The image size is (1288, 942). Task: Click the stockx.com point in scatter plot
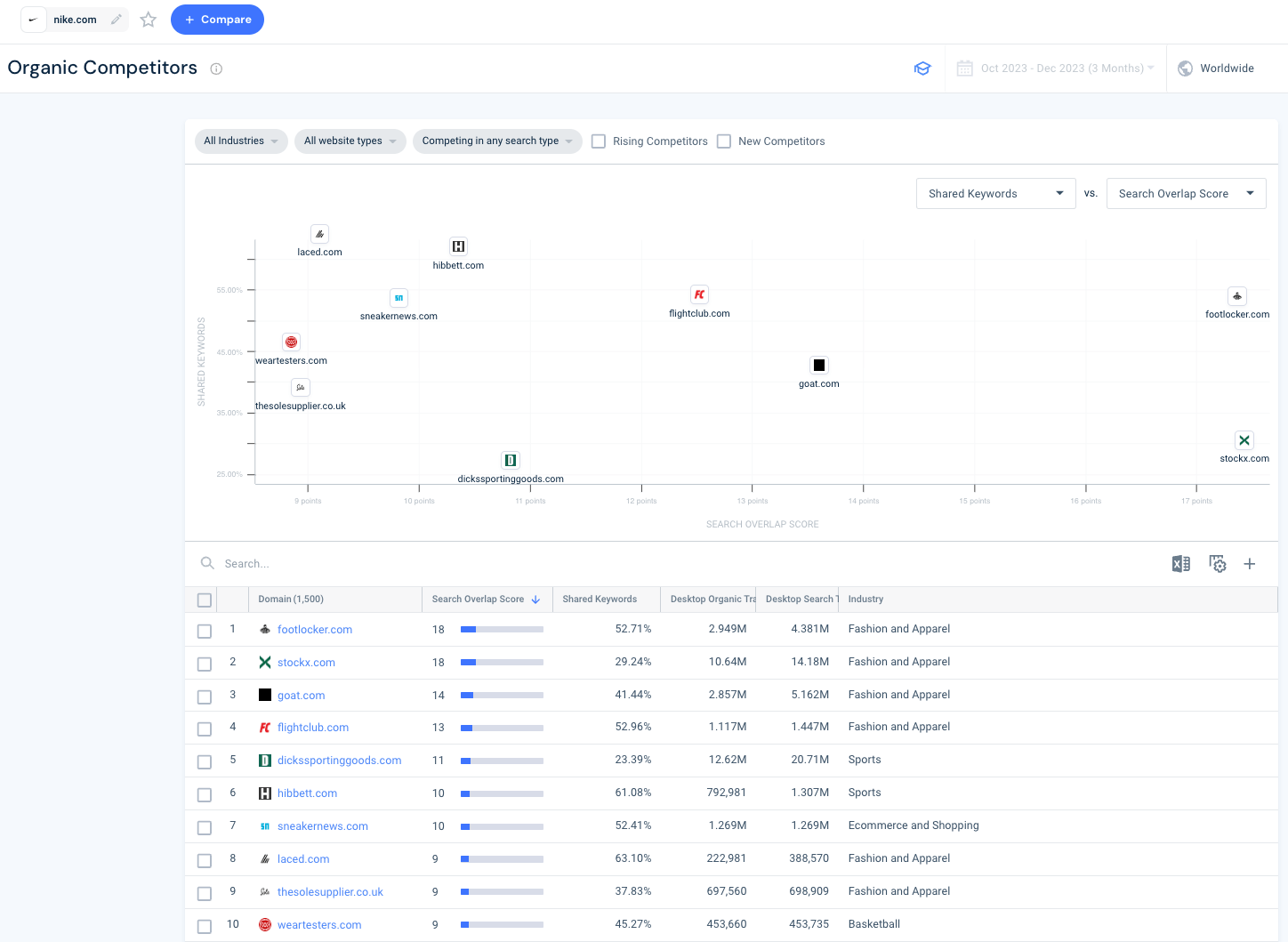(x=1244, y=440)
